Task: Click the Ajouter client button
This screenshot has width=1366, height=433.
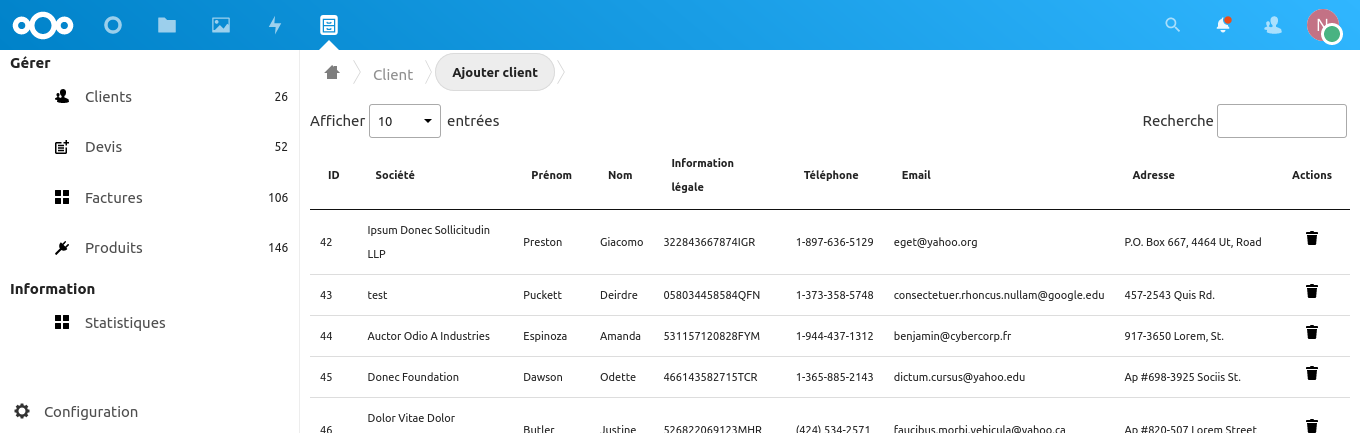Action: (x=494, y=72)
